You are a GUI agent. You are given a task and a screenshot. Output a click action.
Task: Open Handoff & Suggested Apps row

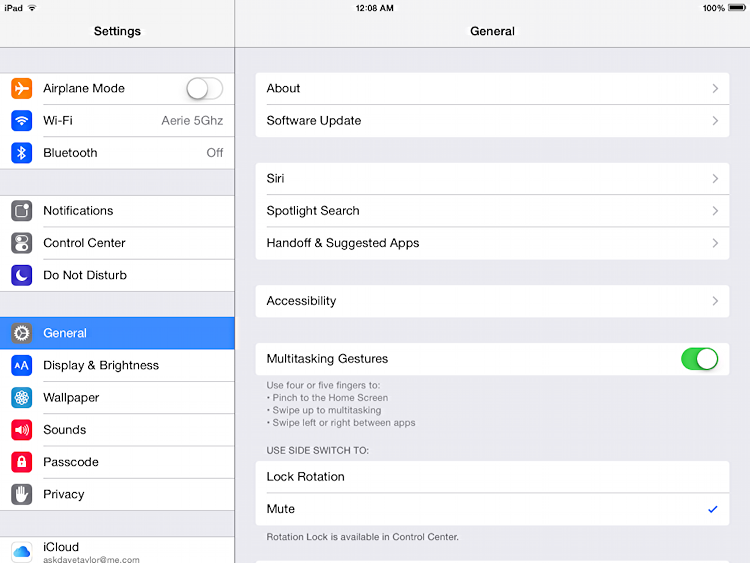492,243
